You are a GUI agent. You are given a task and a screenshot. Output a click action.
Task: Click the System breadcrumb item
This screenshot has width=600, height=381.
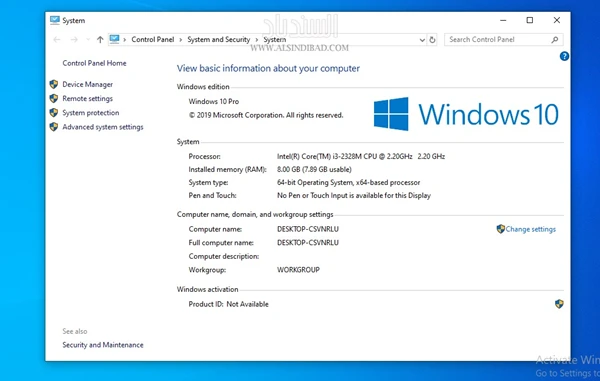click(274, 39)
